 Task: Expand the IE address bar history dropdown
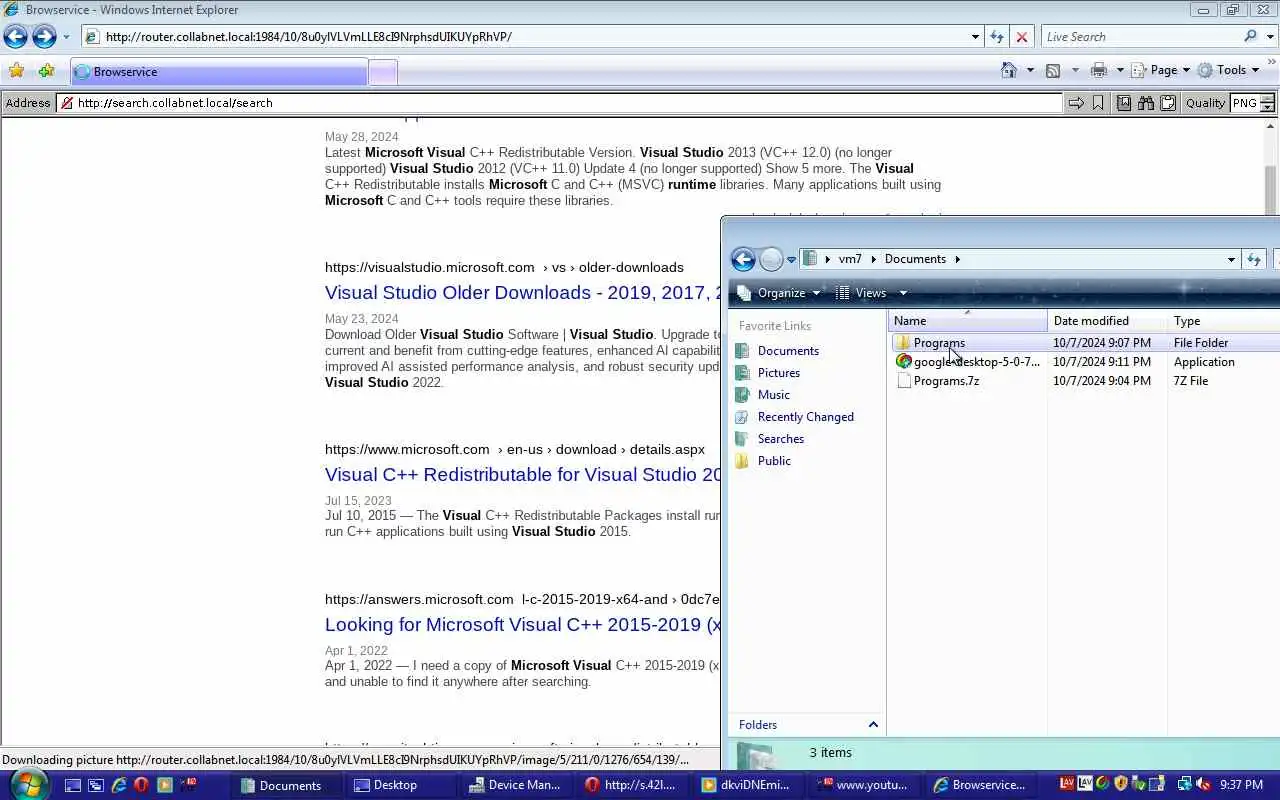click(x=975, y=37)
